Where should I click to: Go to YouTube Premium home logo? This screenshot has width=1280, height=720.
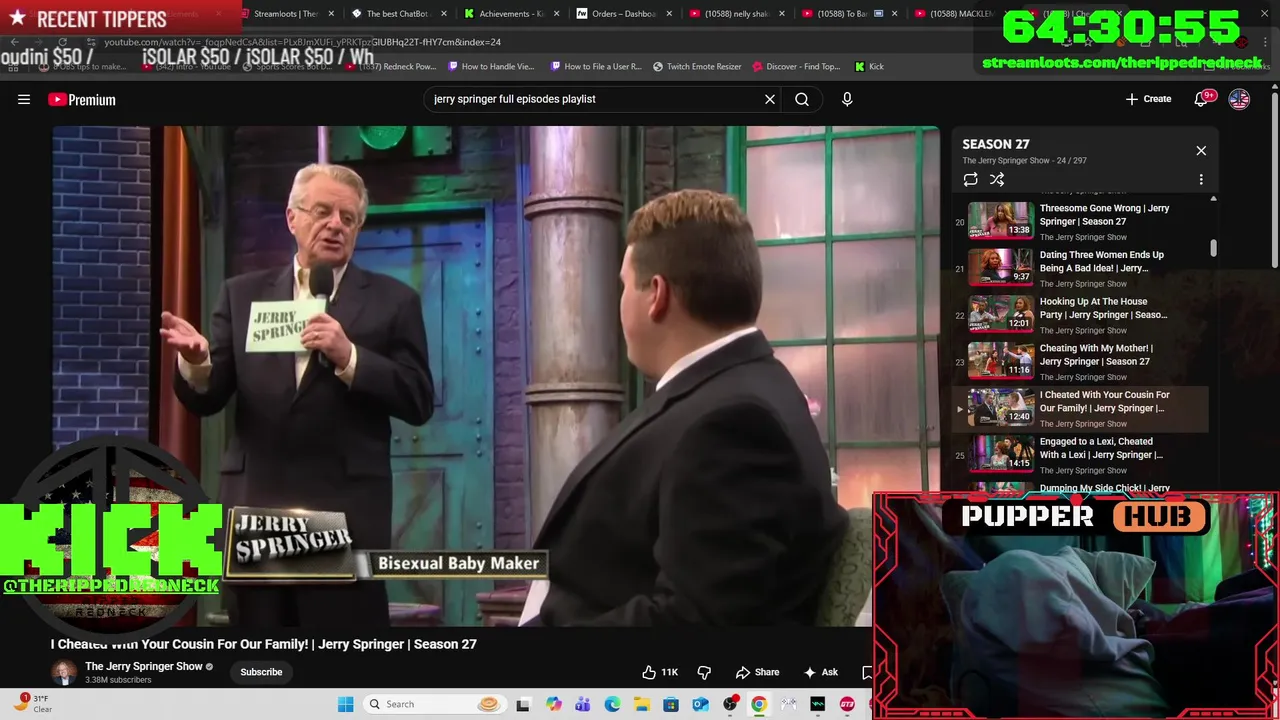click(82, 99)
